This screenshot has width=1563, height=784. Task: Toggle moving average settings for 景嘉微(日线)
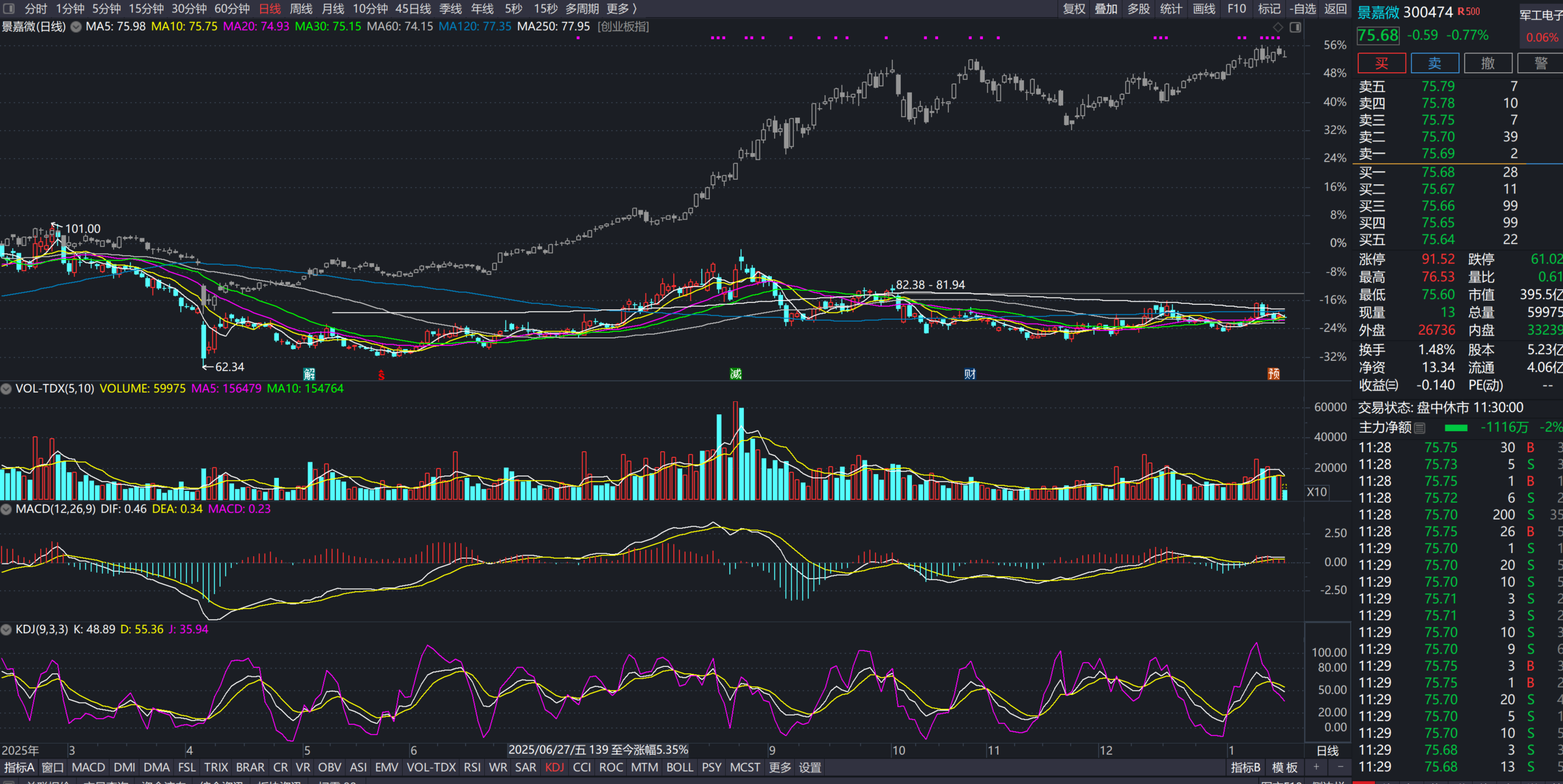pos(76,27)
